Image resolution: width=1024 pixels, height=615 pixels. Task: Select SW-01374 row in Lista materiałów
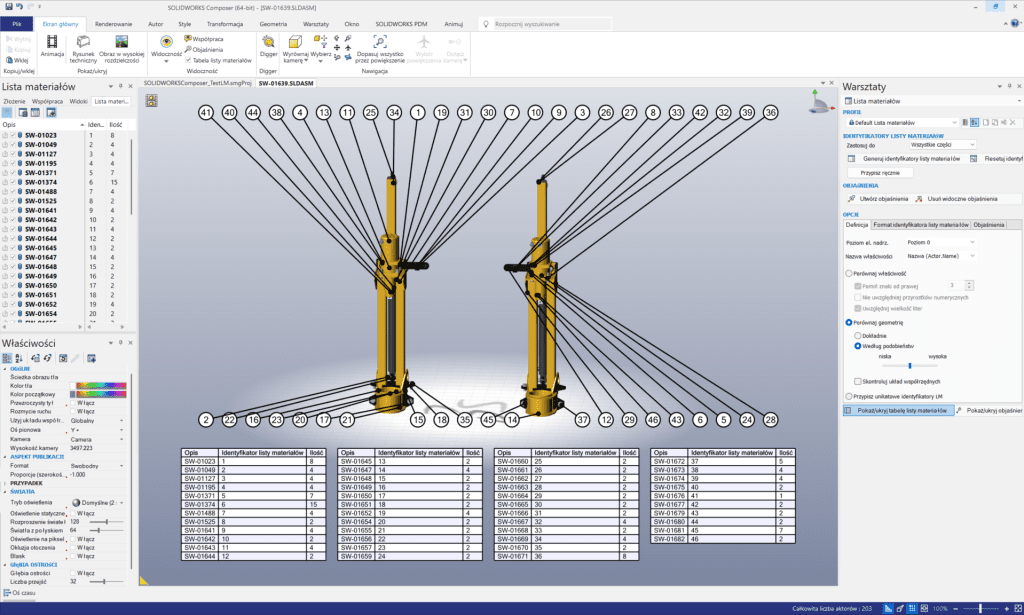click(x=41, y=182)
